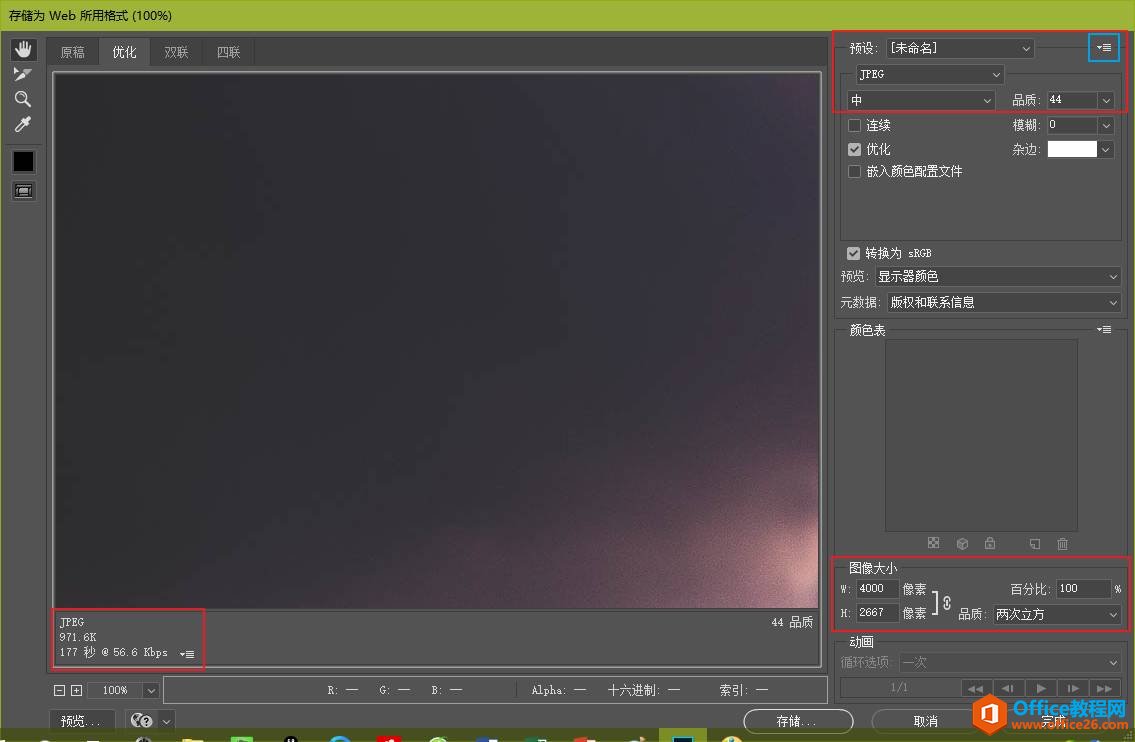
Task: Select the Eyedropper tool
Action: click(x=23, y=124)
